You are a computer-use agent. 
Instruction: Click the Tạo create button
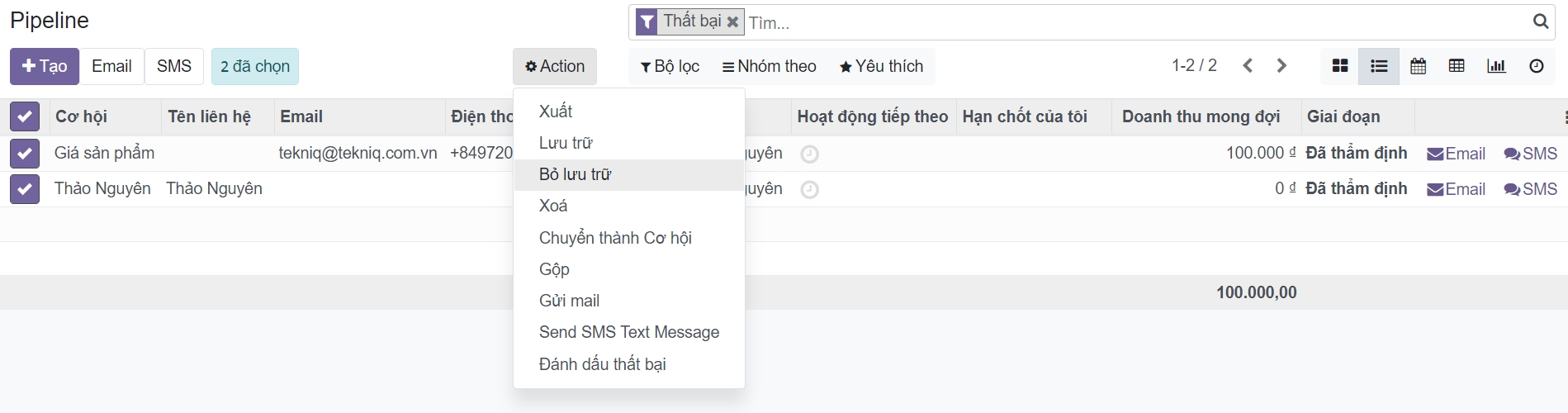click(45, 66)
